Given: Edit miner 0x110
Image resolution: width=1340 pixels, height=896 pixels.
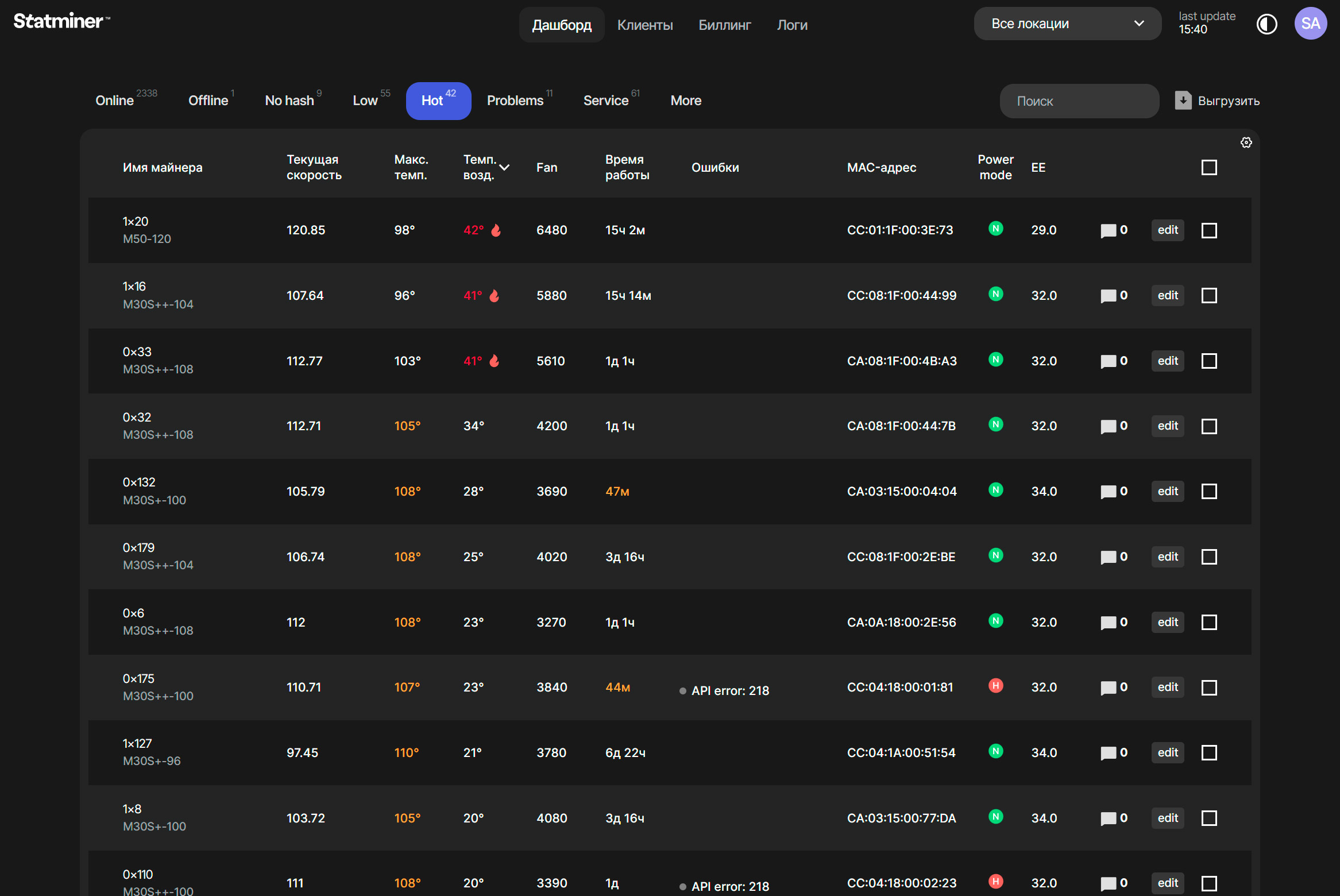Looking at the screenshot, I should point(1168,883).
